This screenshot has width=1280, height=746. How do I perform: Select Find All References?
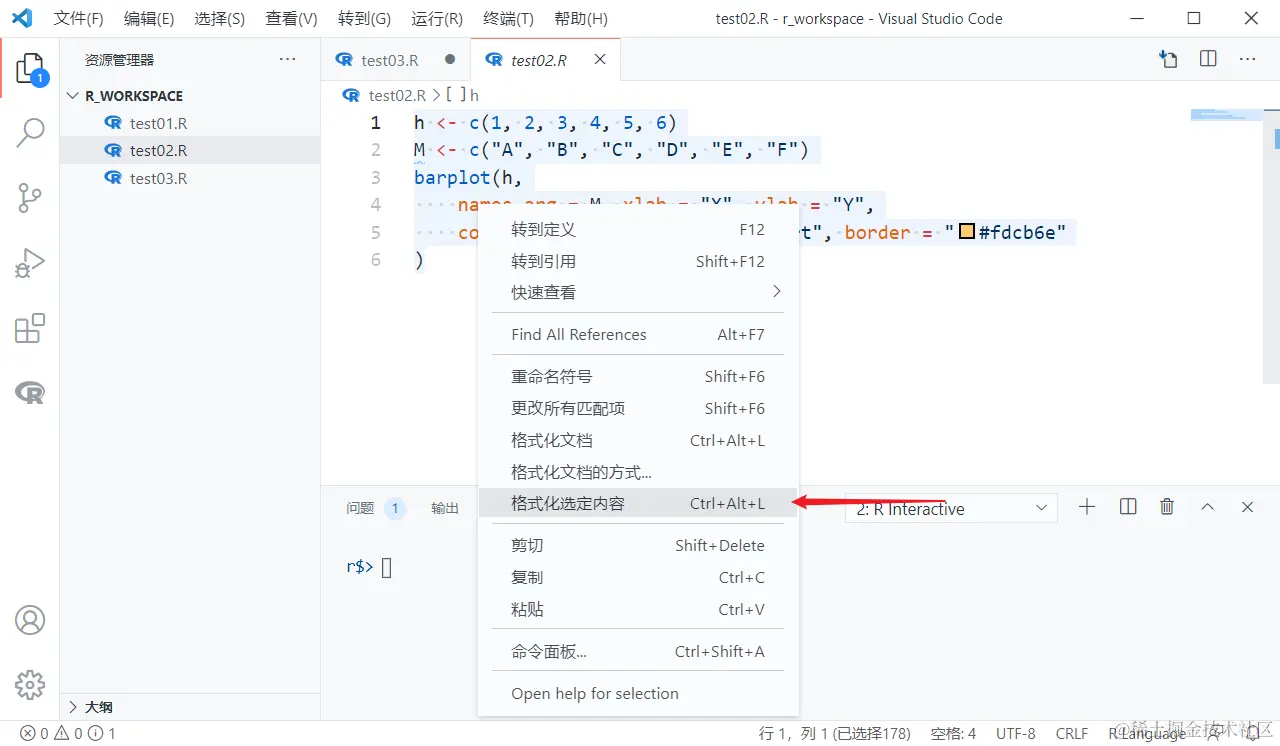(638, 334)
